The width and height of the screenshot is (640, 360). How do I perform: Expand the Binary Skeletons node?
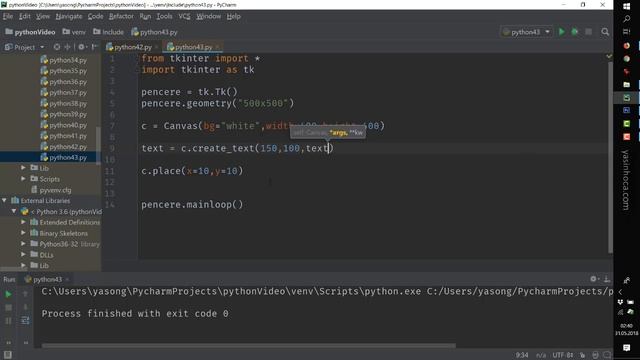coord(23,233)
